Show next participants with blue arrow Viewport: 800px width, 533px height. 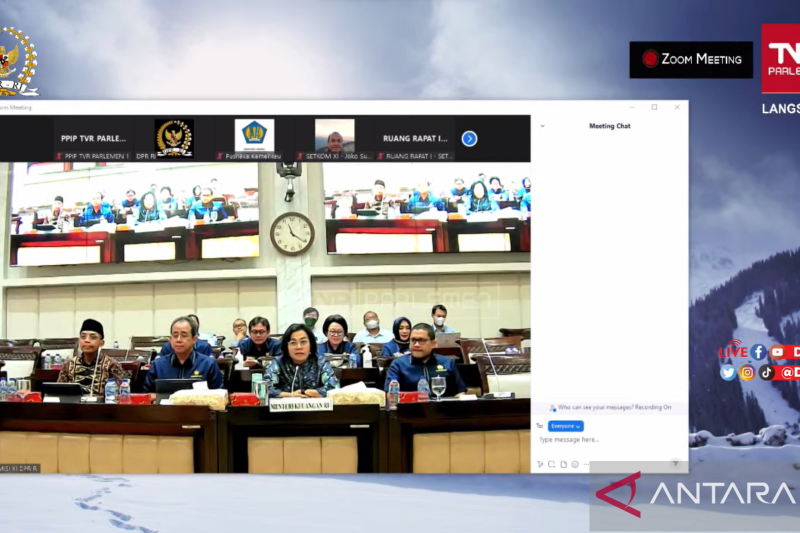click(x=469, y=139)
